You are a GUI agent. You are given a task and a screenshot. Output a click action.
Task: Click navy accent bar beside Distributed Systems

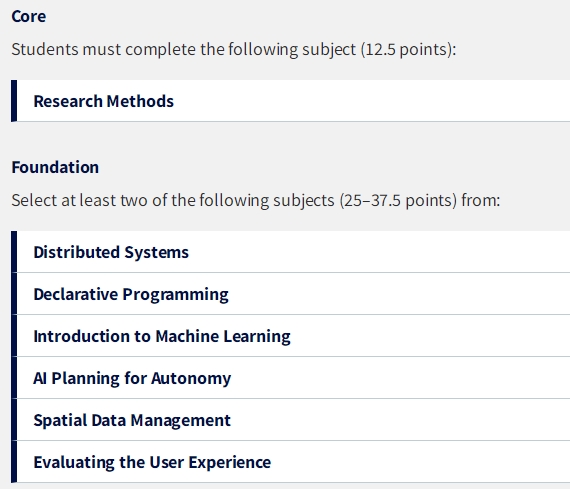[x=14, y=252]
